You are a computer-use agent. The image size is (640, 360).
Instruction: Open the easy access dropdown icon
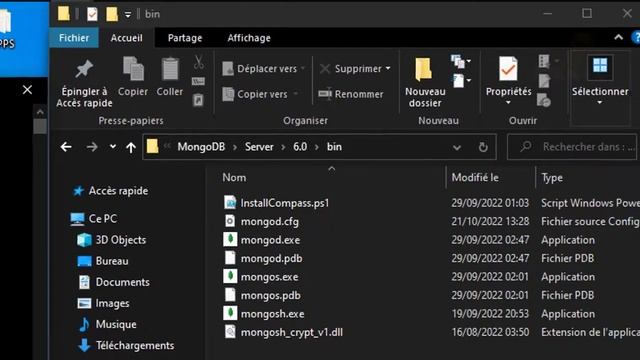point(461,80)
